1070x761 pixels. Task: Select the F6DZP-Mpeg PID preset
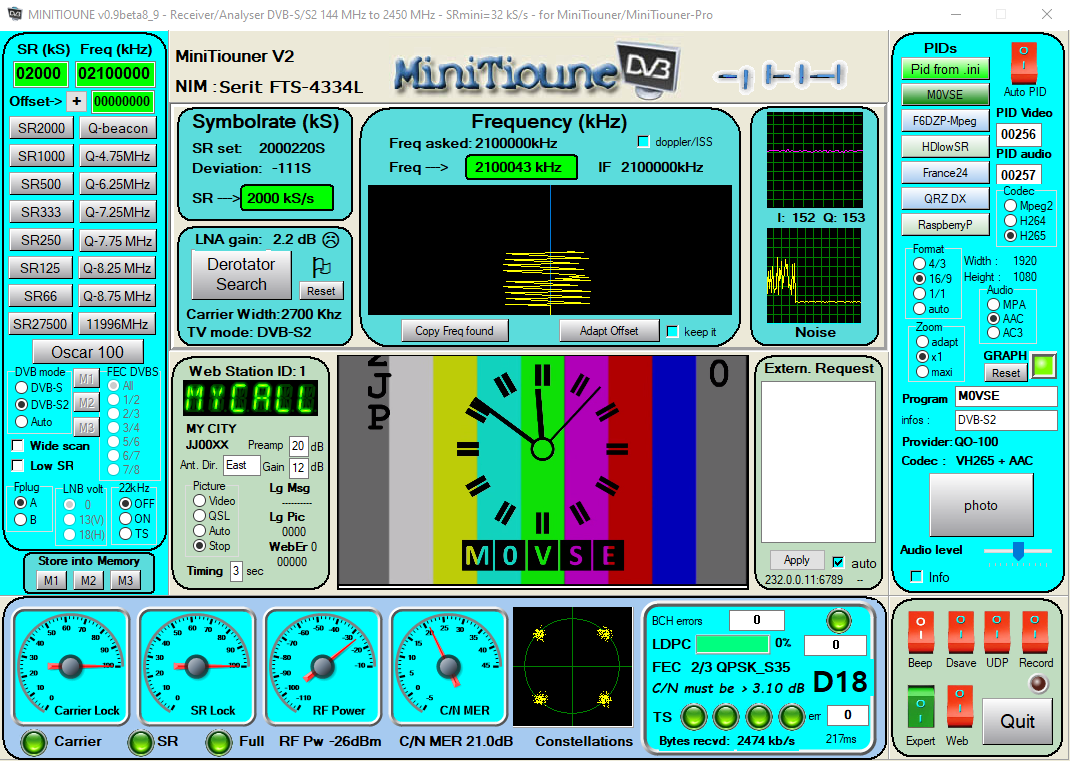945,121
